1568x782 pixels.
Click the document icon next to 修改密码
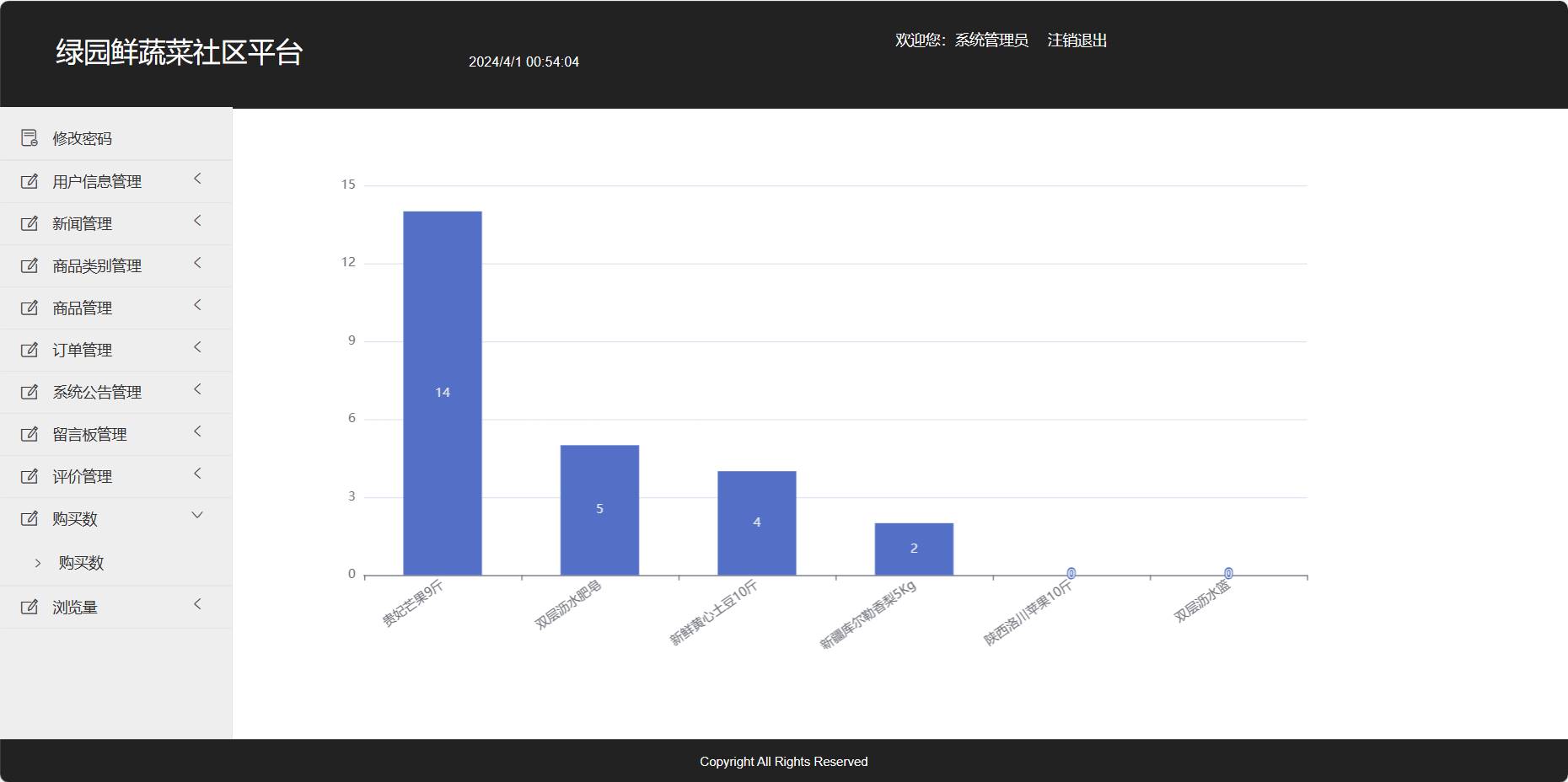(30, 138)
